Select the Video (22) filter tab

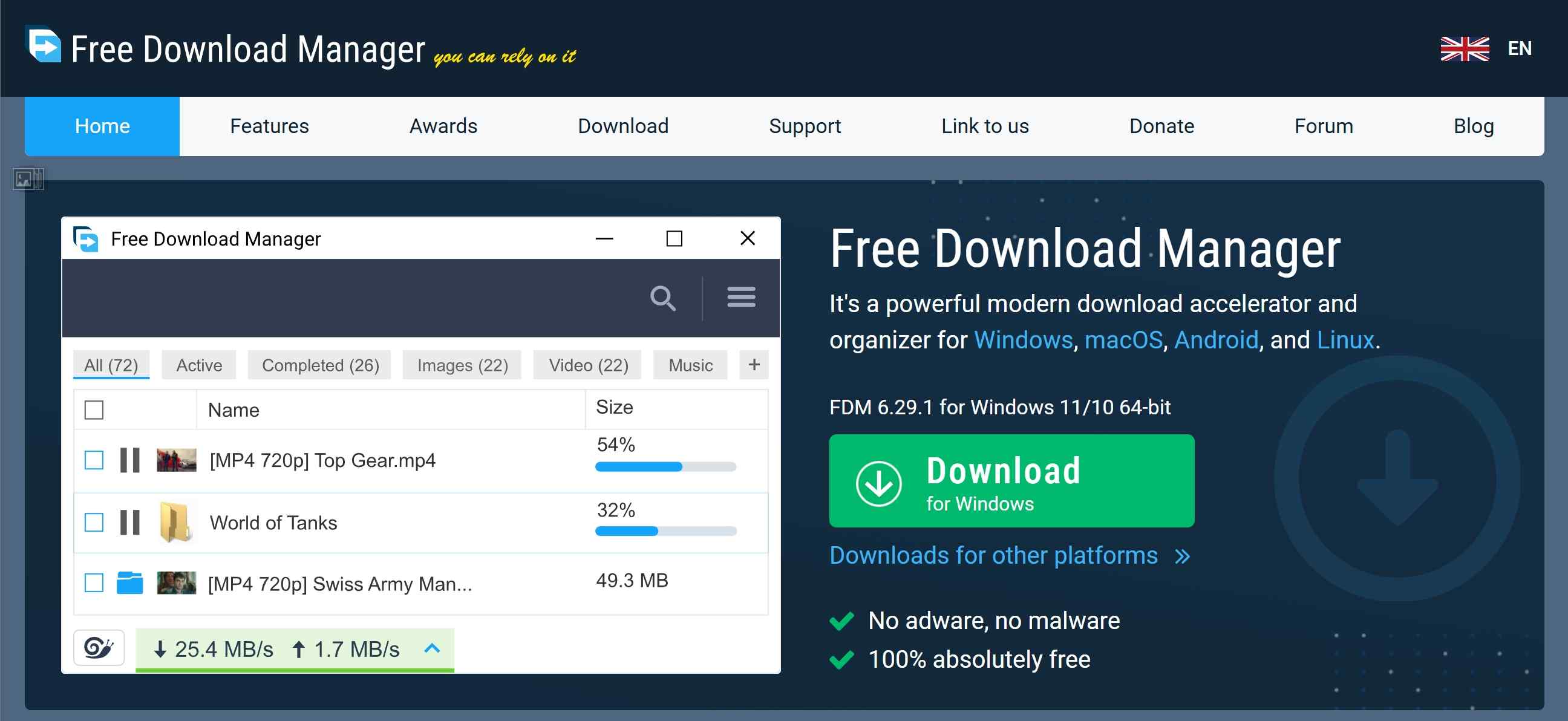pyautogui.click(x=588, y=365)
